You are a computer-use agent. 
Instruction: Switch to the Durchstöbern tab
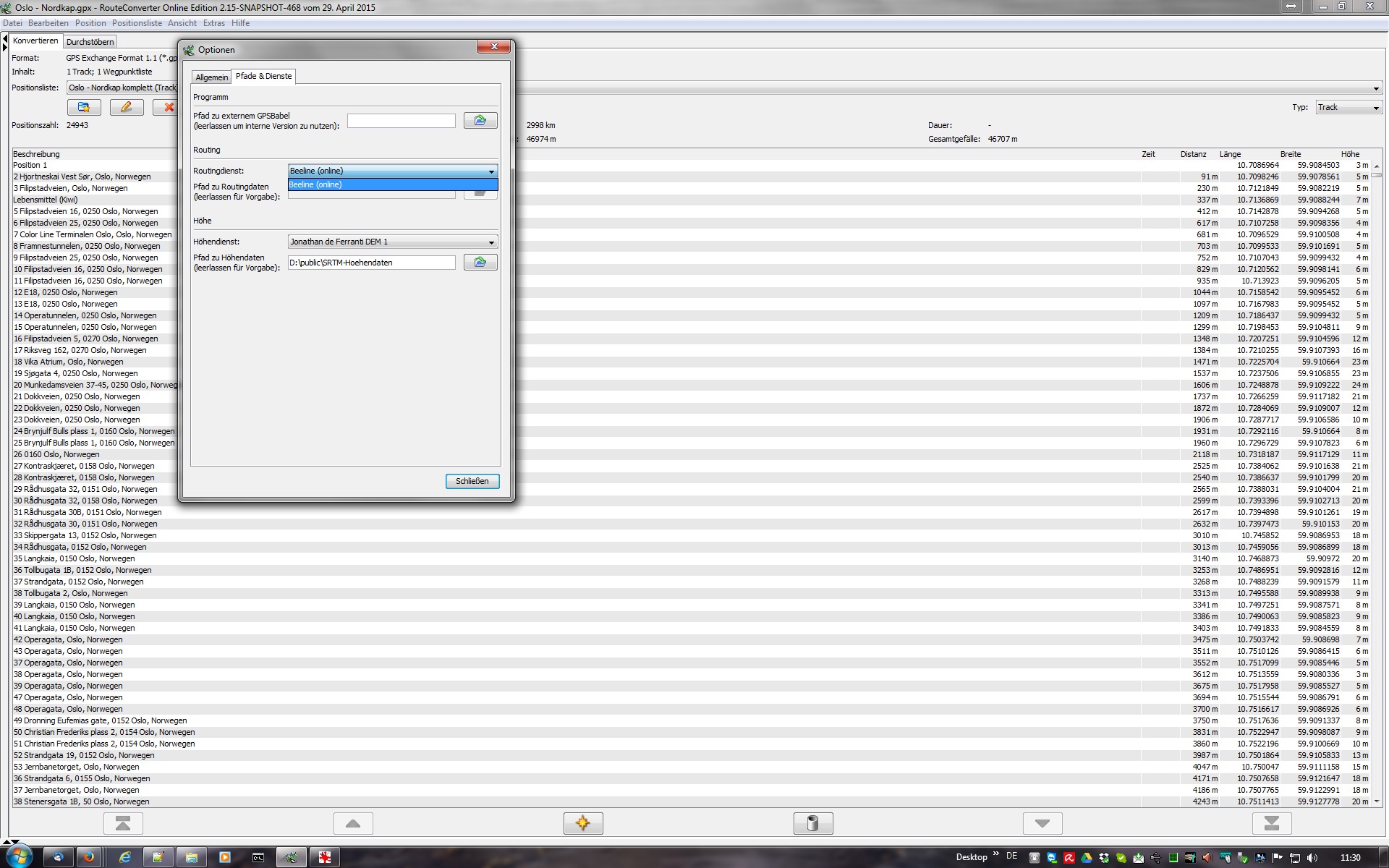click(x=90, y=42)
